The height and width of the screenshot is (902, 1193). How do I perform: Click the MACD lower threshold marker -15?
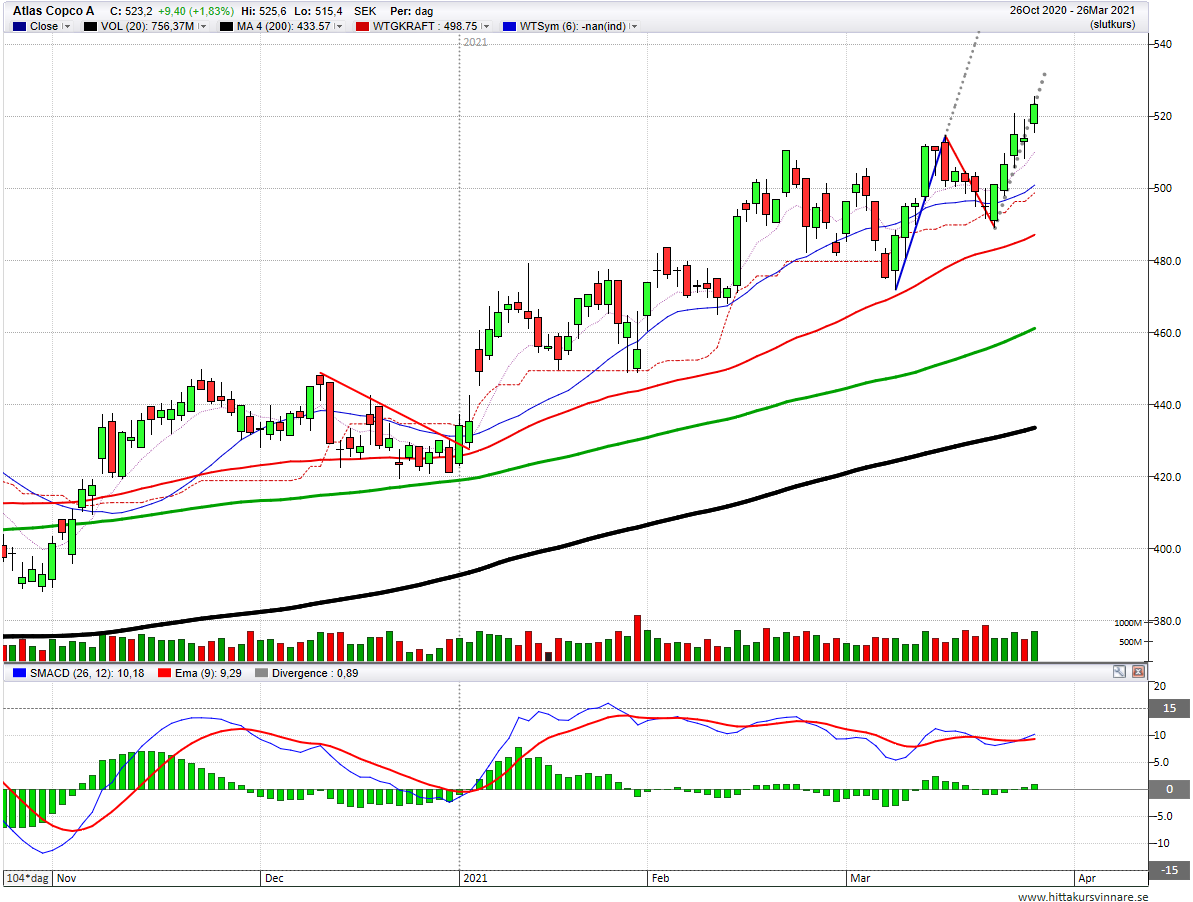(1169, 870)
